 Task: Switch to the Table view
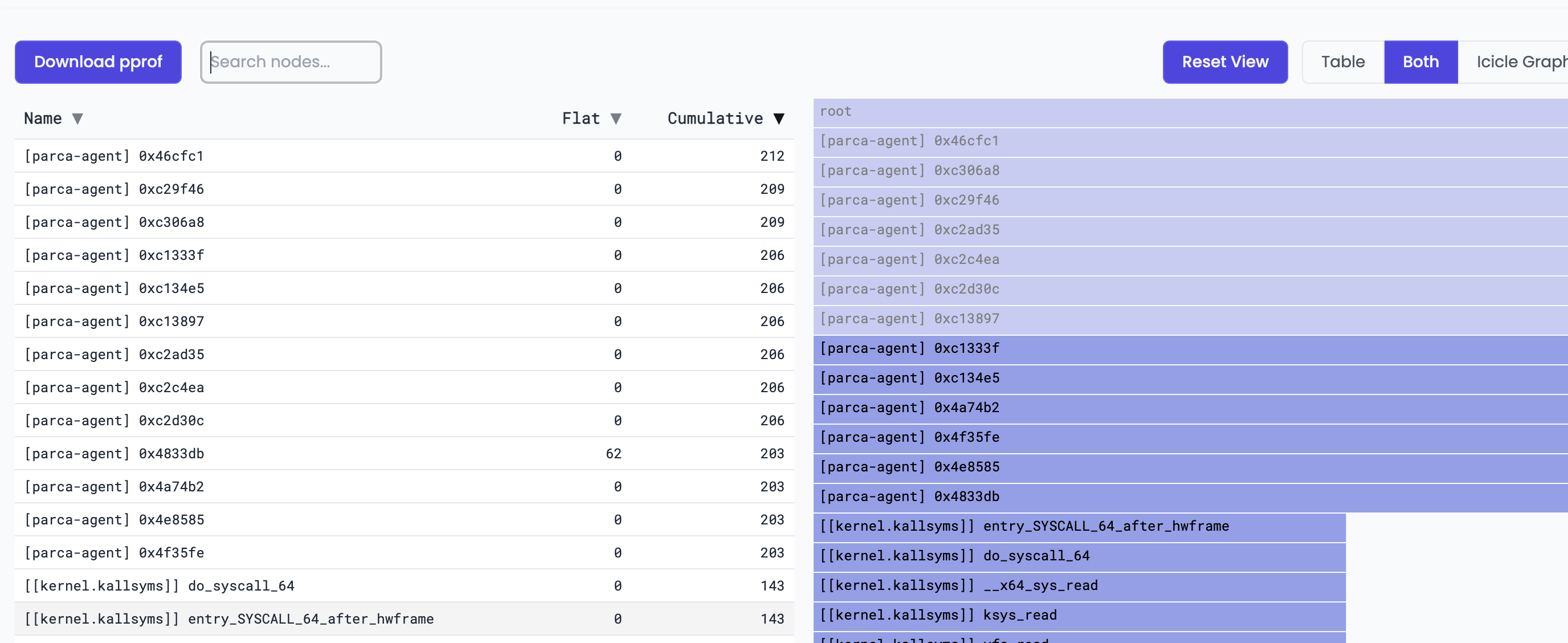1343,62
